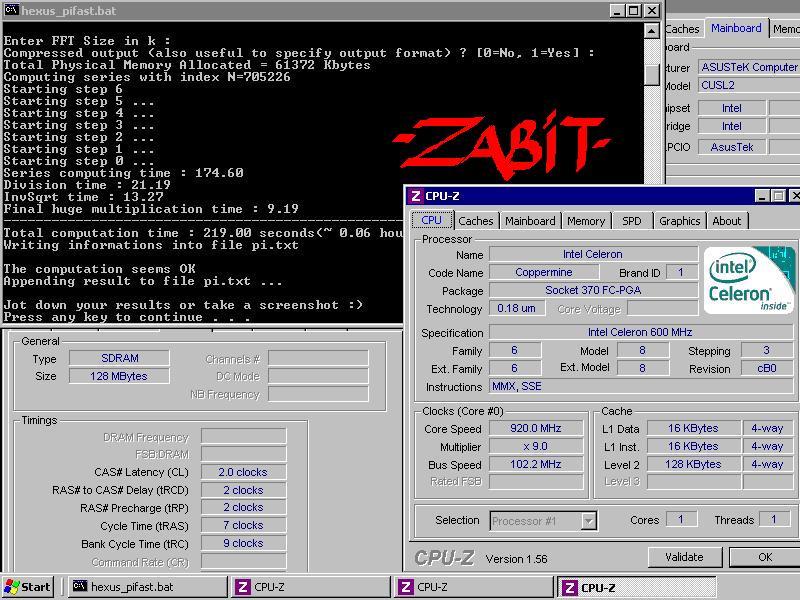The width and height of the screenshot is (800, 600).
Task: Click the 7 clocks tRAS value
Action: [x=243, y=525]
